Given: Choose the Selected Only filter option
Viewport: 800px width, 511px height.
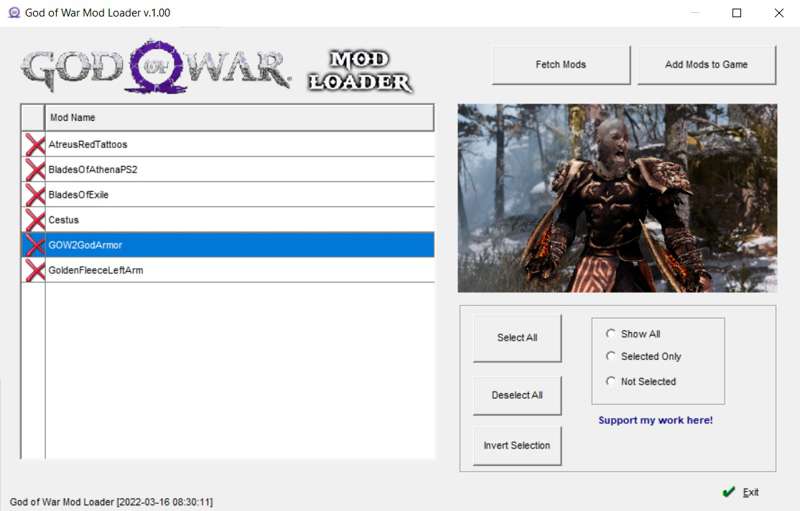Looking at the screenshot, I should (x=611, y=356).
